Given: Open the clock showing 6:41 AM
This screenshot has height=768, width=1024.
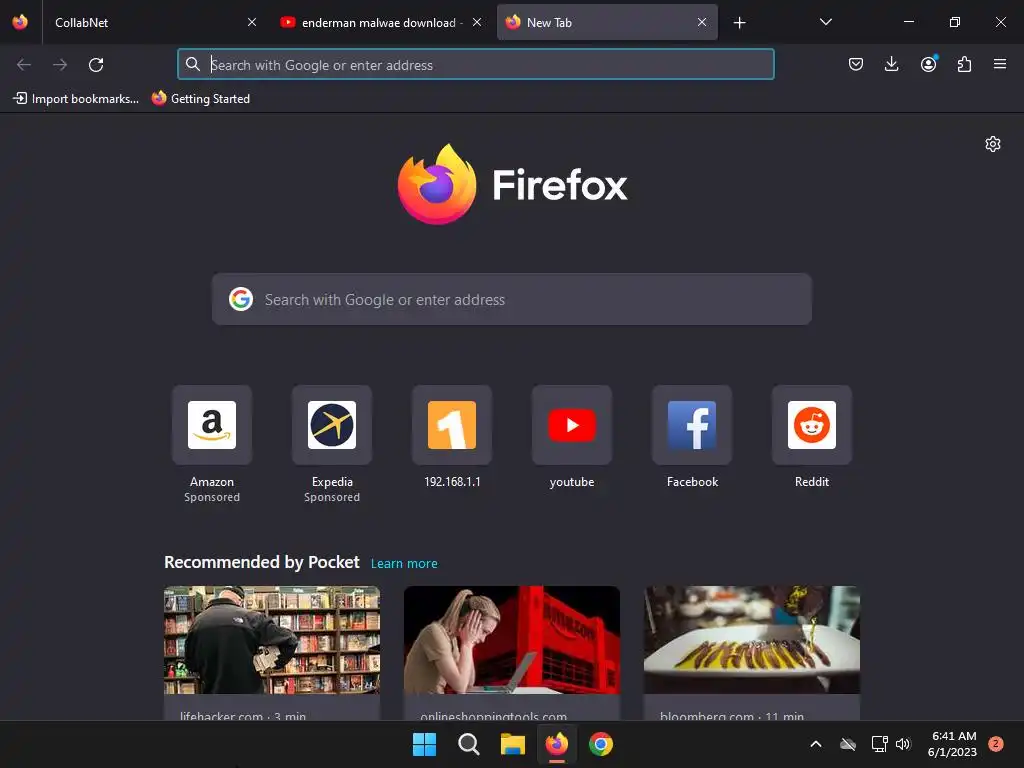Looking at the screenshot, I should coord(953,744).
